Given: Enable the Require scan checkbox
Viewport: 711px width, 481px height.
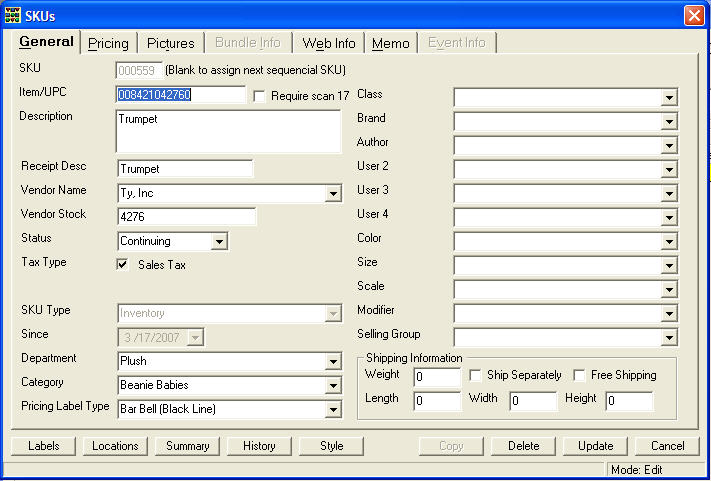Looking at the screenshot, I should coord(260,96).
